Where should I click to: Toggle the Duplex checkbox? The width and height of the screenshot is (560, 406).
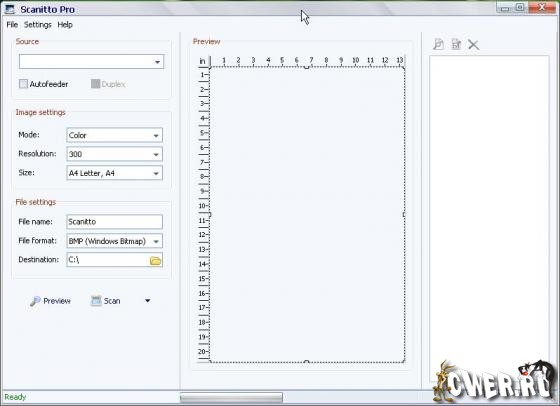[x=95, y=84]
